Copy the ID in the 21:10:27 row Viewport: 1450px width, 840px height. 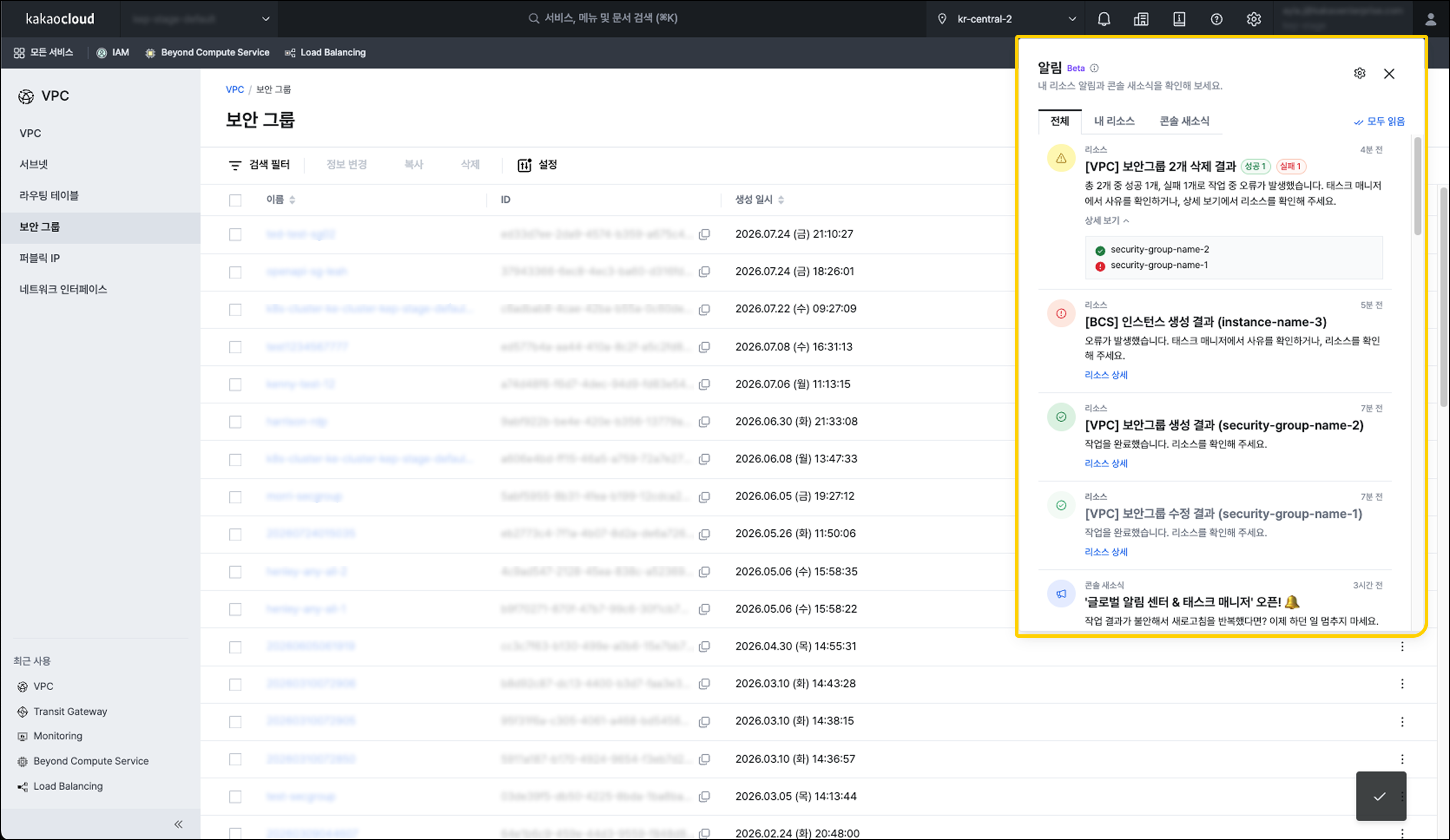pyautogui.click(x=704, y=234)
